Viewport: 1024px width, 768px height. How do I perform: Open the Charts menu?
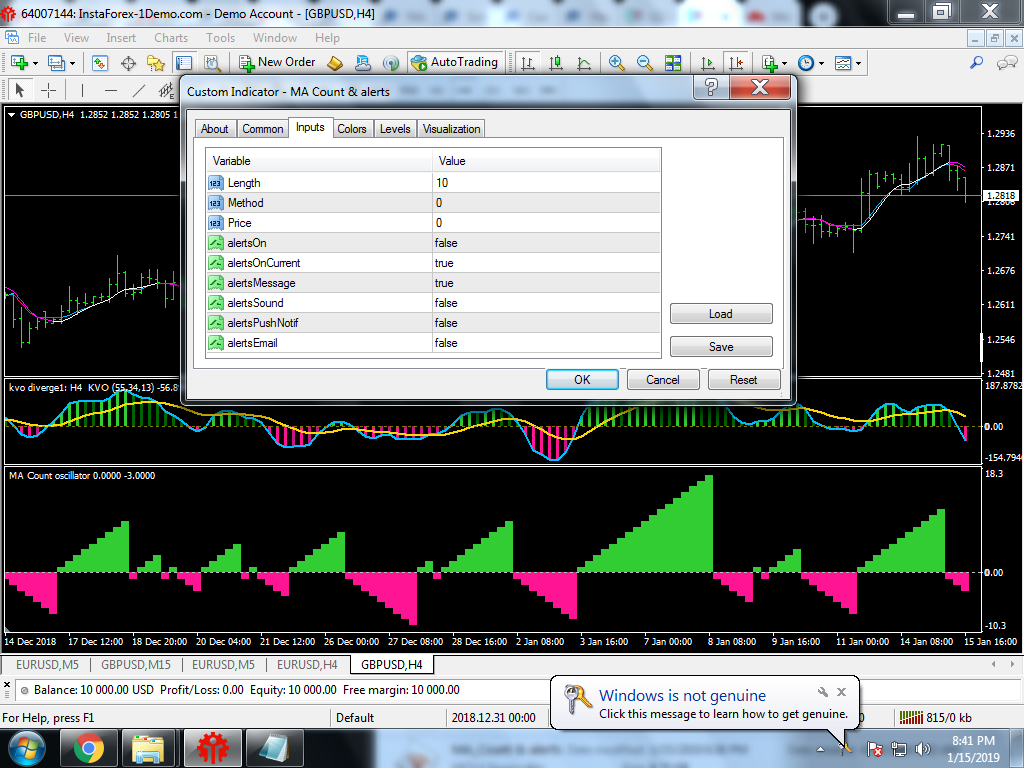tap(170, 38)
